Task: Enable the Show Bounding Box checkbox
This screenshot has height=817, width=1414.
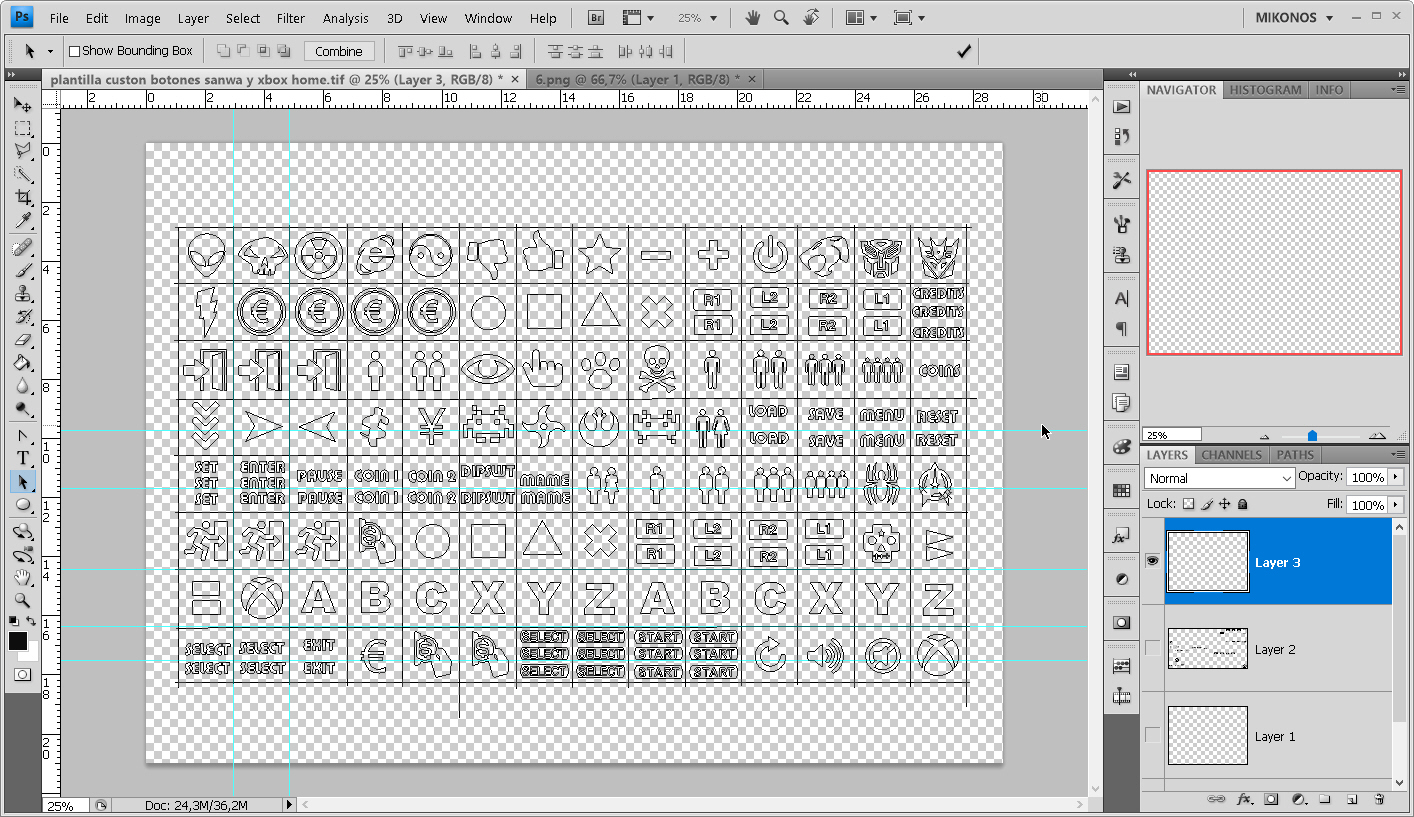Action: click(x=74, y=51)
